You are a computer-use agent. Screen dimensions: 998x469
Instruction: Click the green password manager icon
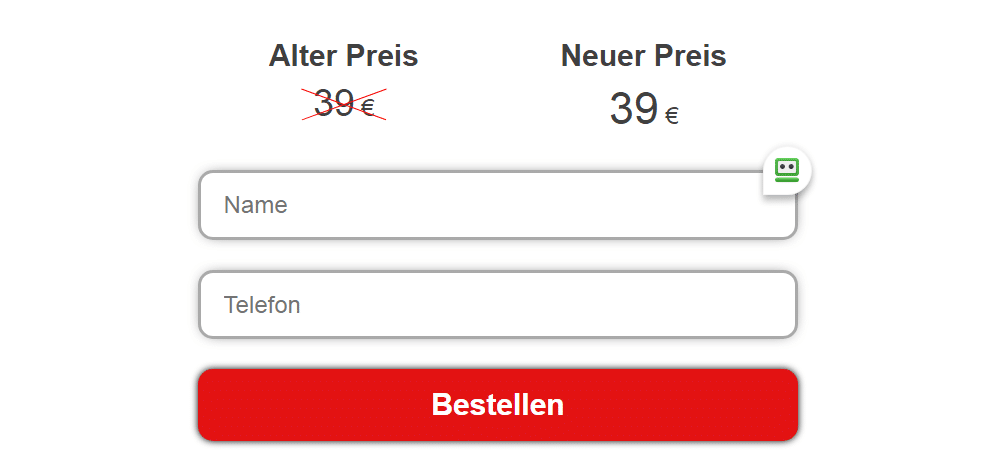787,171
